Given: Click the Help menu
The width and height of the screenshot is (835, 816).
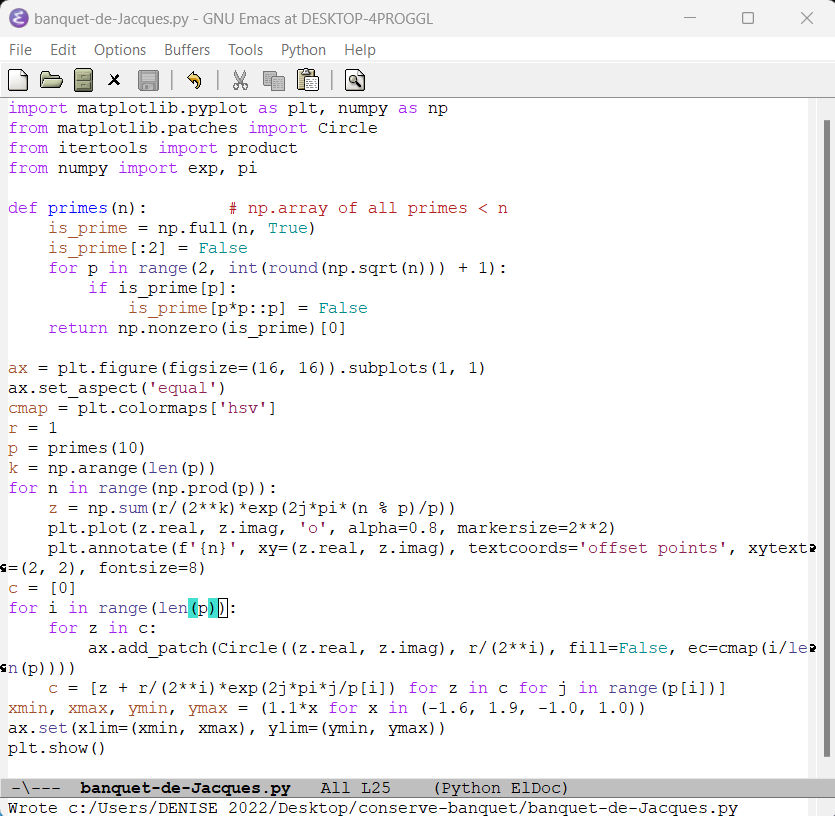Looking at the screenshot, I should tap(360, 50).
